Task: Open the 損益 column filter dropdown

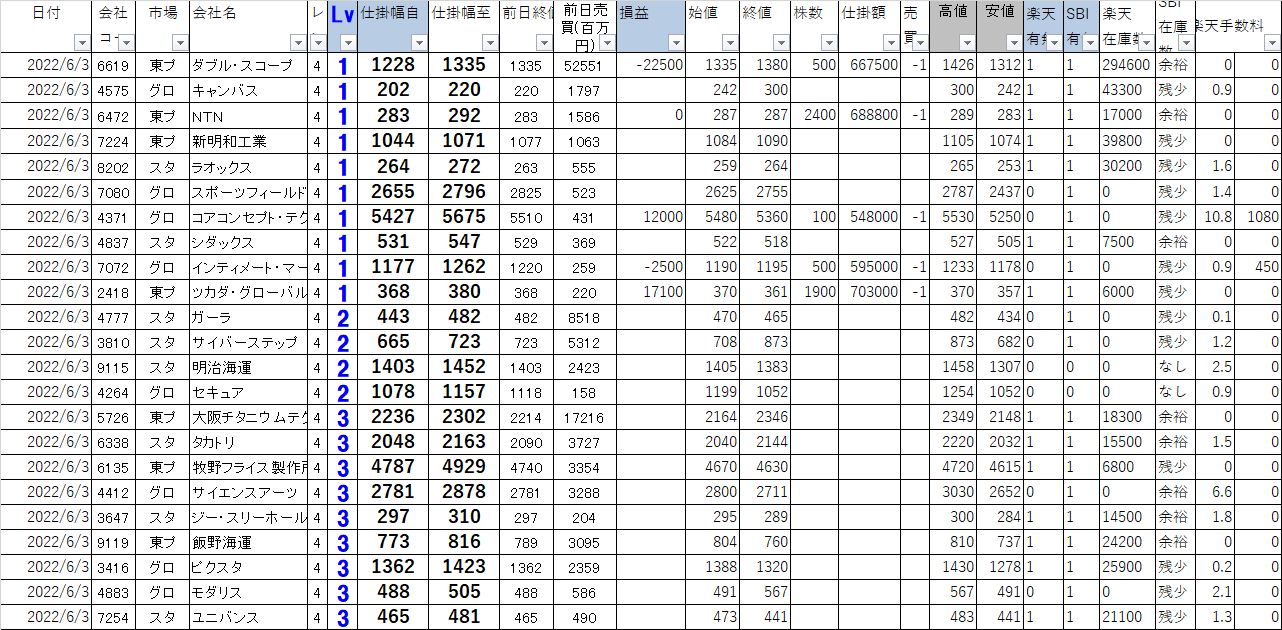Action: (x=675, y=42)
